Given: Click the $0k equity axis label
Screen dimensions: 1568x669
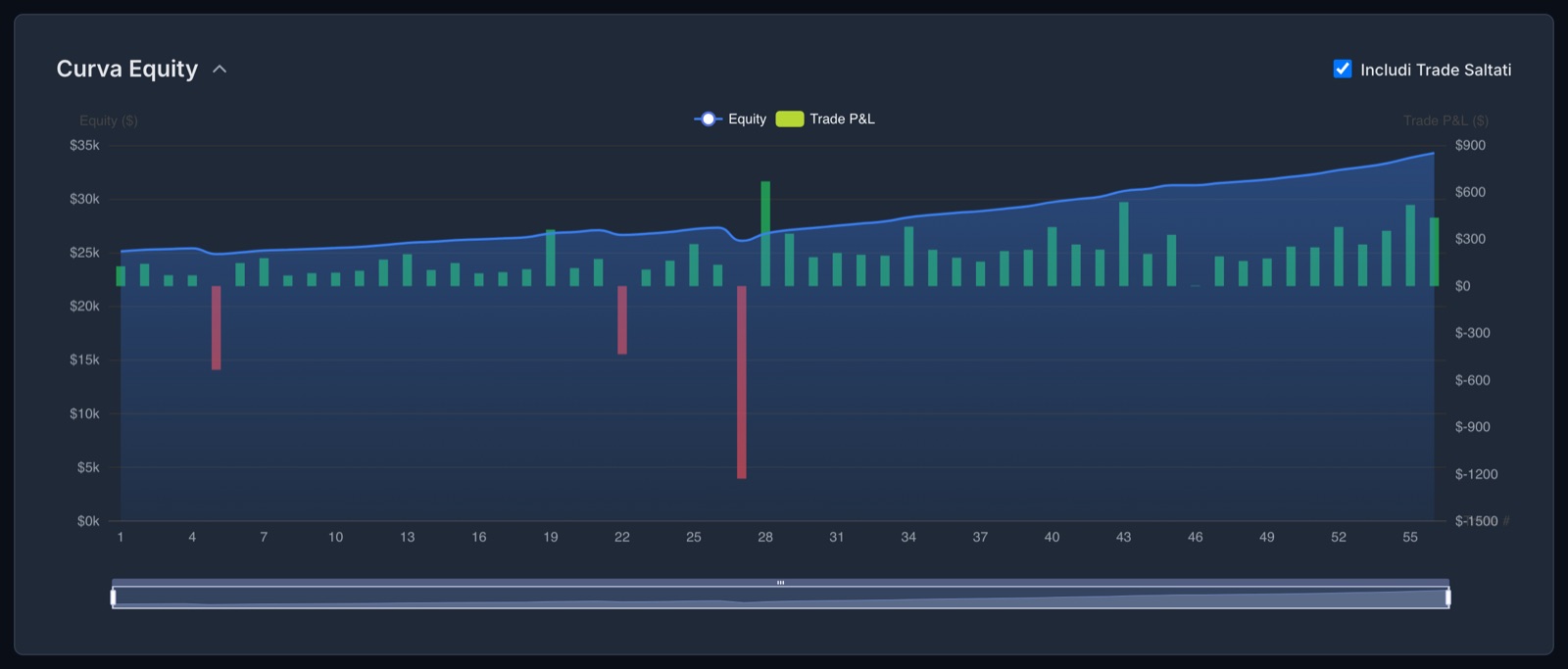Looking at the screenshot, I should (x=88, y=521).
